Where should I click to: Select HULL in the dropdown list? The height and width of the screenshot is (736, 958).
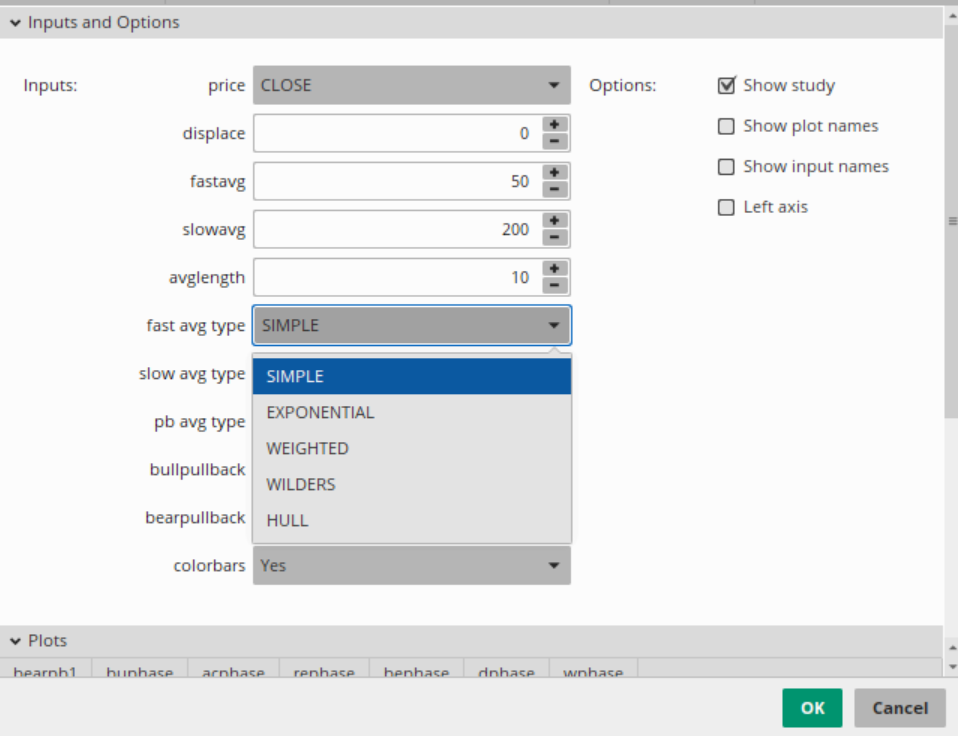(x=287, y=520)
